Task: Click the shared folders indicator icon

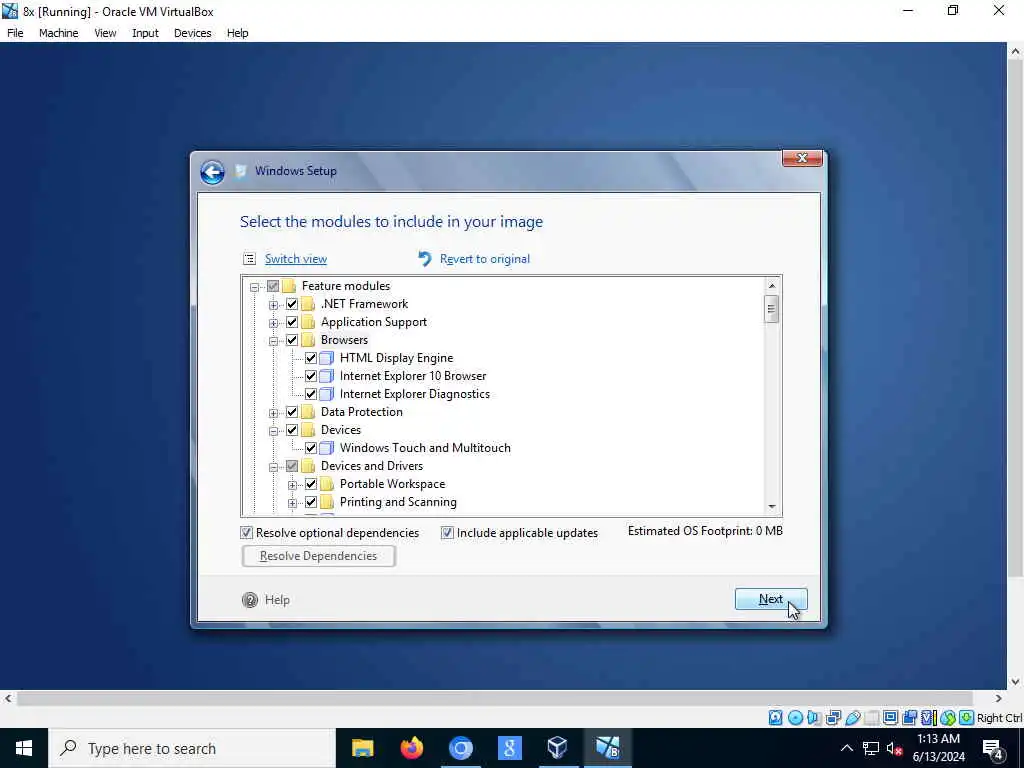Action: coord(871,718)
